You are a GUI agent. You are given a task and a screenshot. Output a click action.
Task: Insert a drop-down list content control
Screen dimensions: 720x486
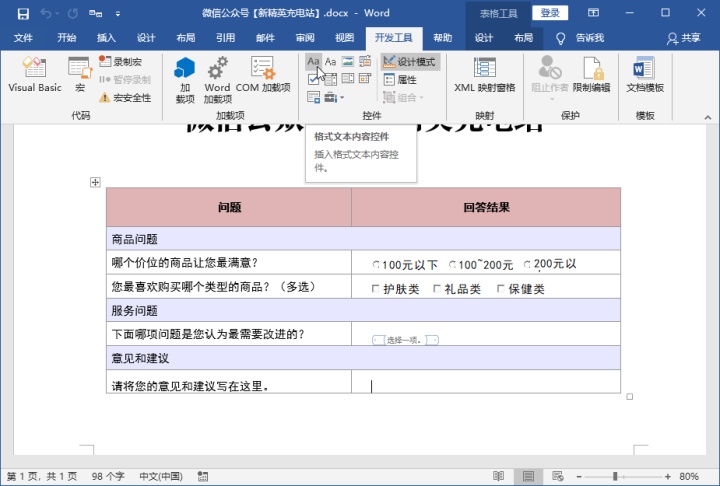coord(348,79)
